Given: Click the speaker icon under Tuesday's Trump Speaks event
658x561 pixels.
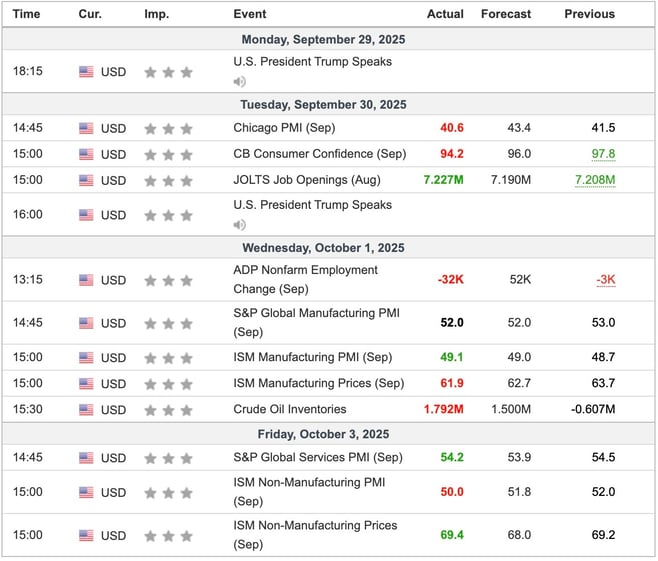Looking at the screenshot, I should pos(239,225).
